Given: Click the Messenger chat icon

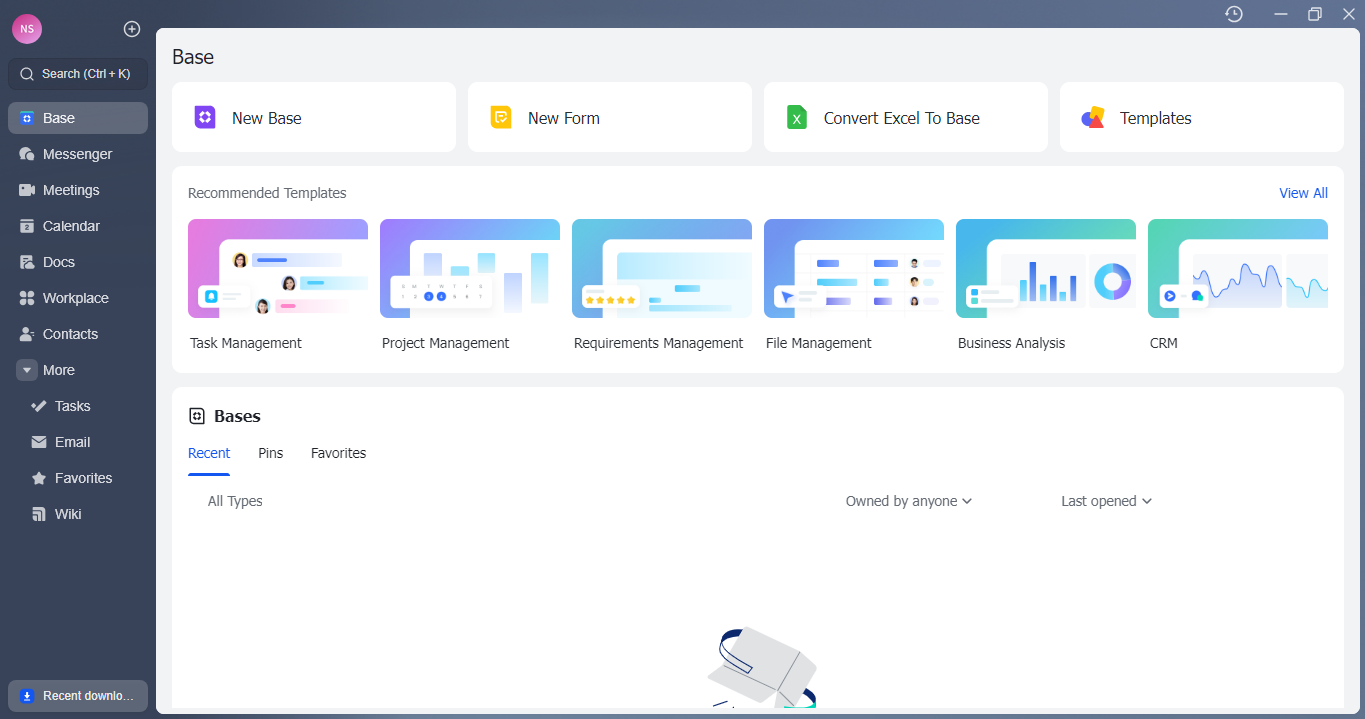Looking at the screenshot, I should coord(27,154).
